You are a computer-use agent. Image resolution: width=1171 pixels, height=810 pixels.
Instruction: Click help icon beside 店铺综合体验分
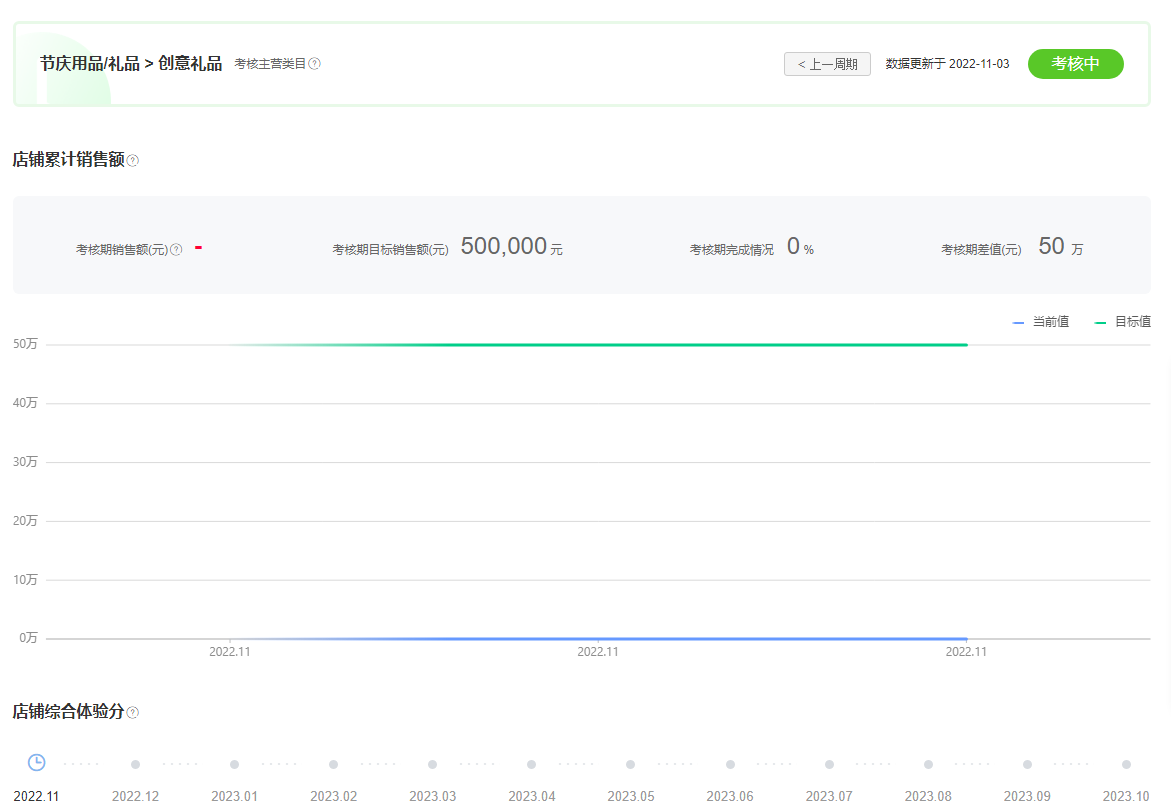(x=133, y=712)
